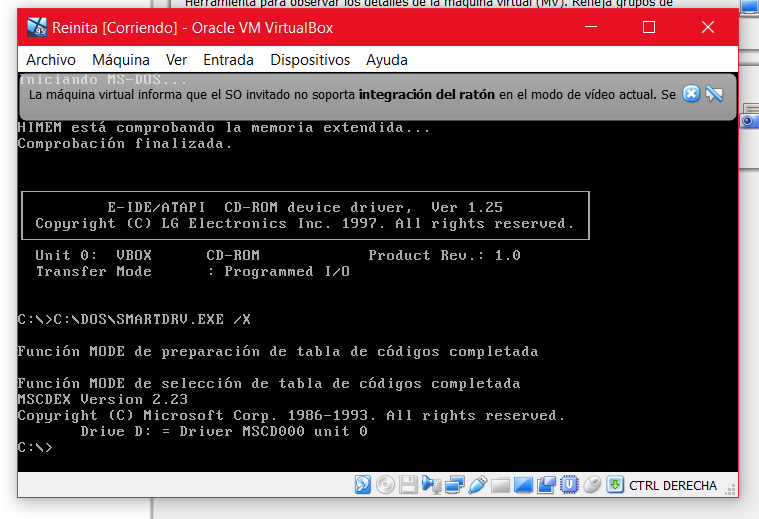Viewport: 759px width, 519px height.
Task: Click the C:\DOS\SMARTDRV.EXE /X command line
Action: [x=134, y=320]
